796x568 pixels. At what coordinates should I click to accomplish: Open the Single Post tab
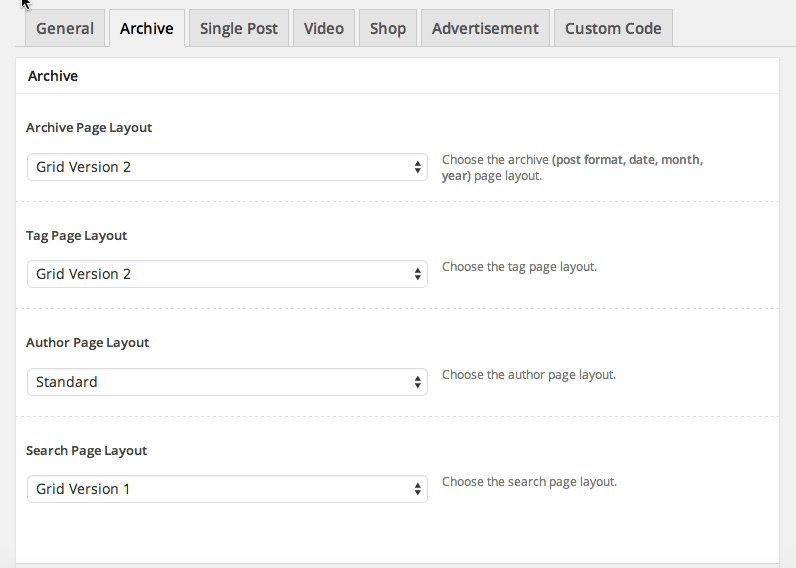239,28
